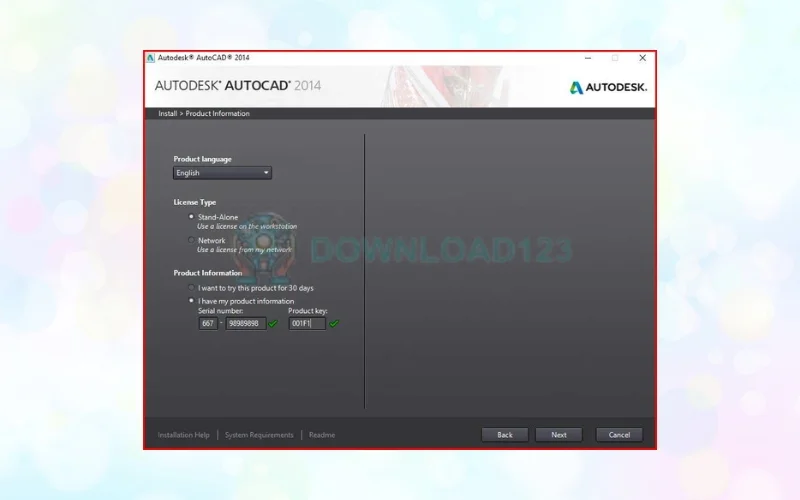Image resolution: width=800 pixels, height=500 pixels.
Task: Minimize the AutoCAD 2014 installer window
Action: 586,58
